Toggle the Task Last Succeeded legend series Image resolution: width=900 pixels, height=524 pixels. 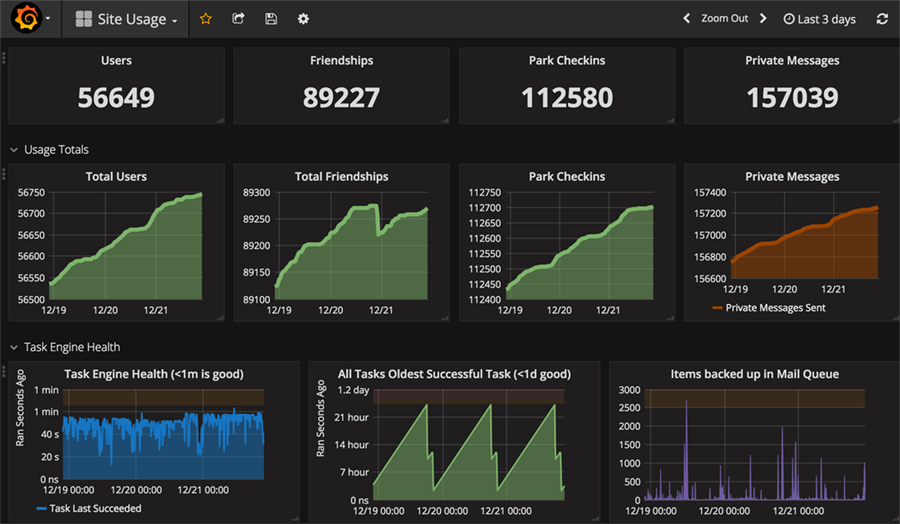click(95, 508)
